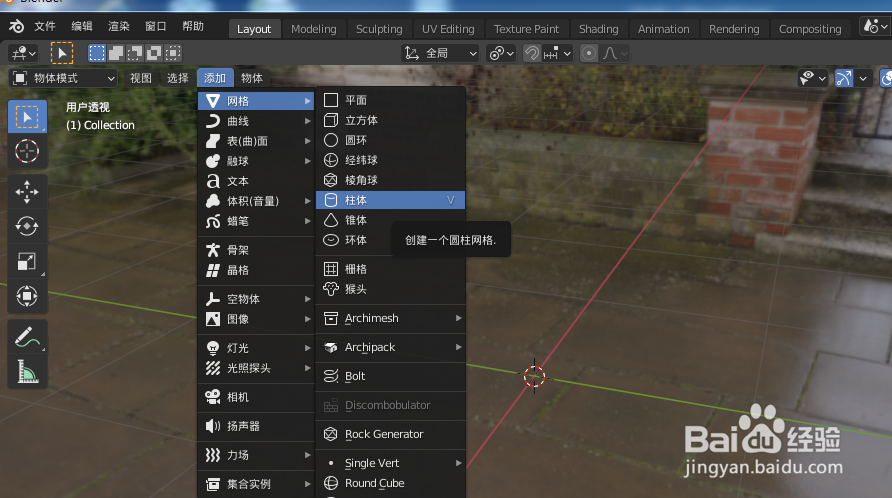892x498 pixels.
Task: Choose invert selection mode icon
Action: [x=154, y=53]
